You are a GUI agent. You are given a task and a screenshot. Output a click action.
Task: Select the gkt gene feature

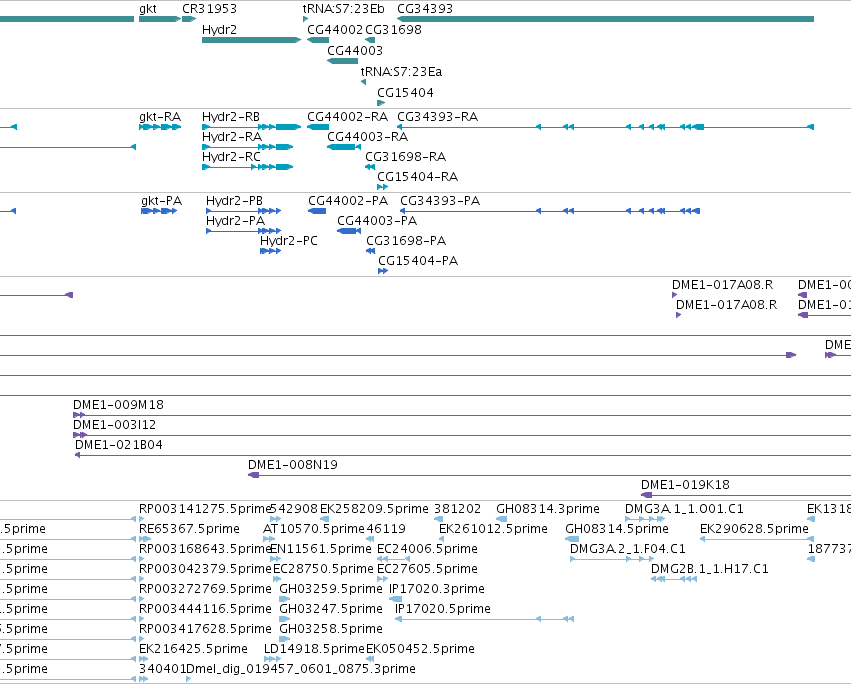click(160, 19)
